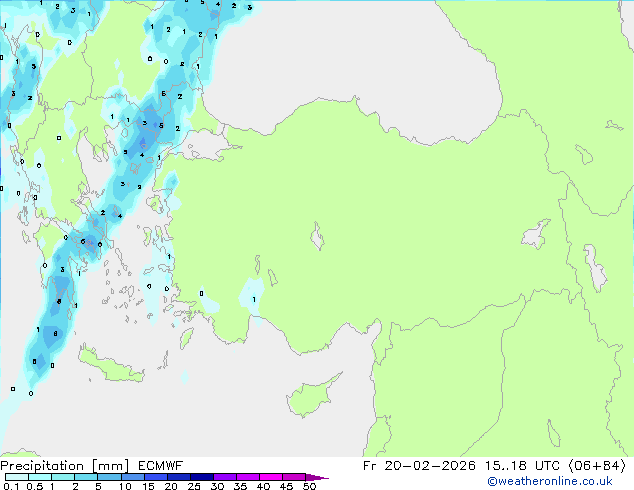
Task: Click the 45–50 mm legend color box
Action: 294,477
